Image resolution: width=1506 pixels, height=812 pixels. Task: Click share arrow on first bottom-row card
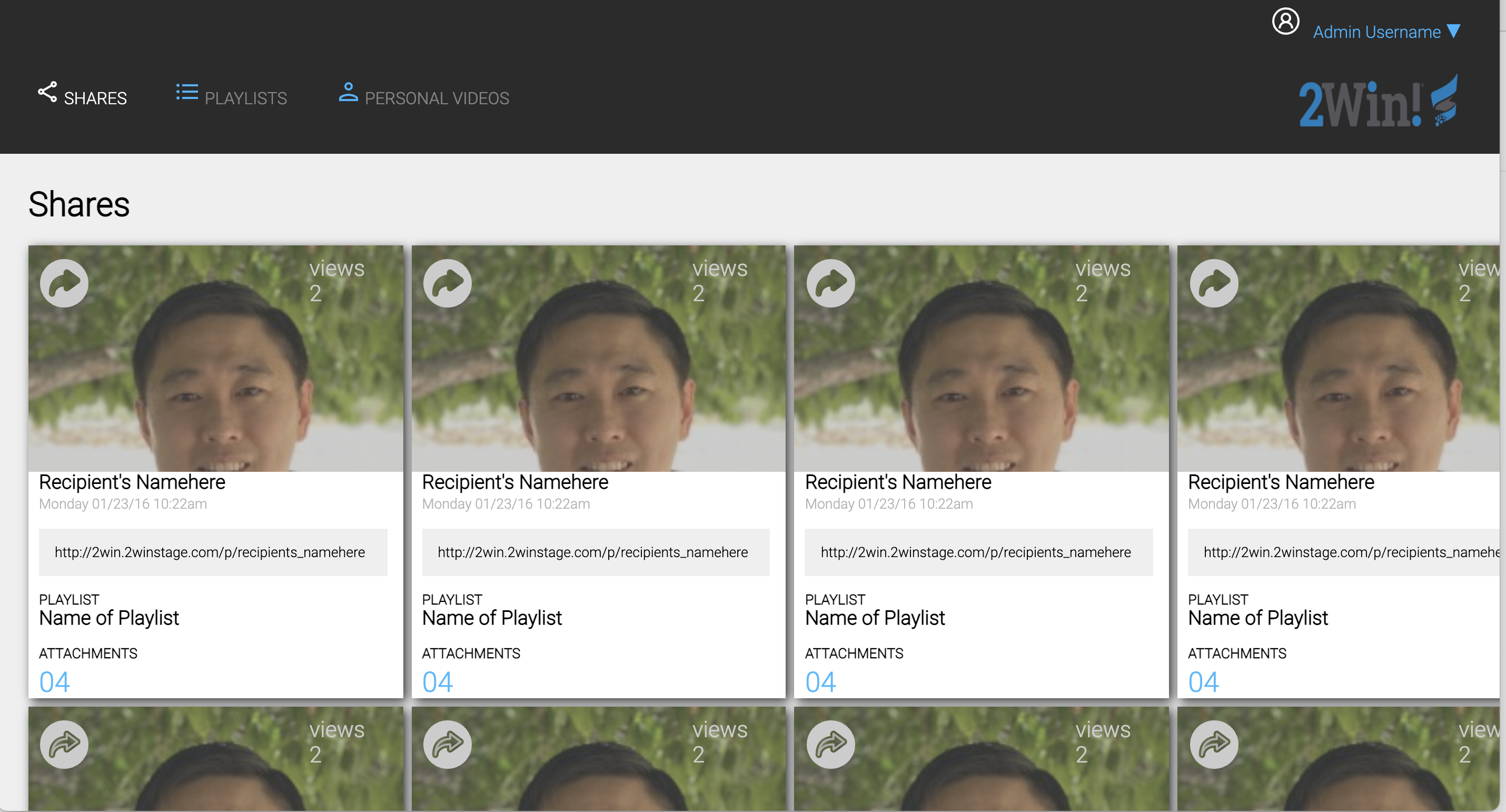pos(64,744)
